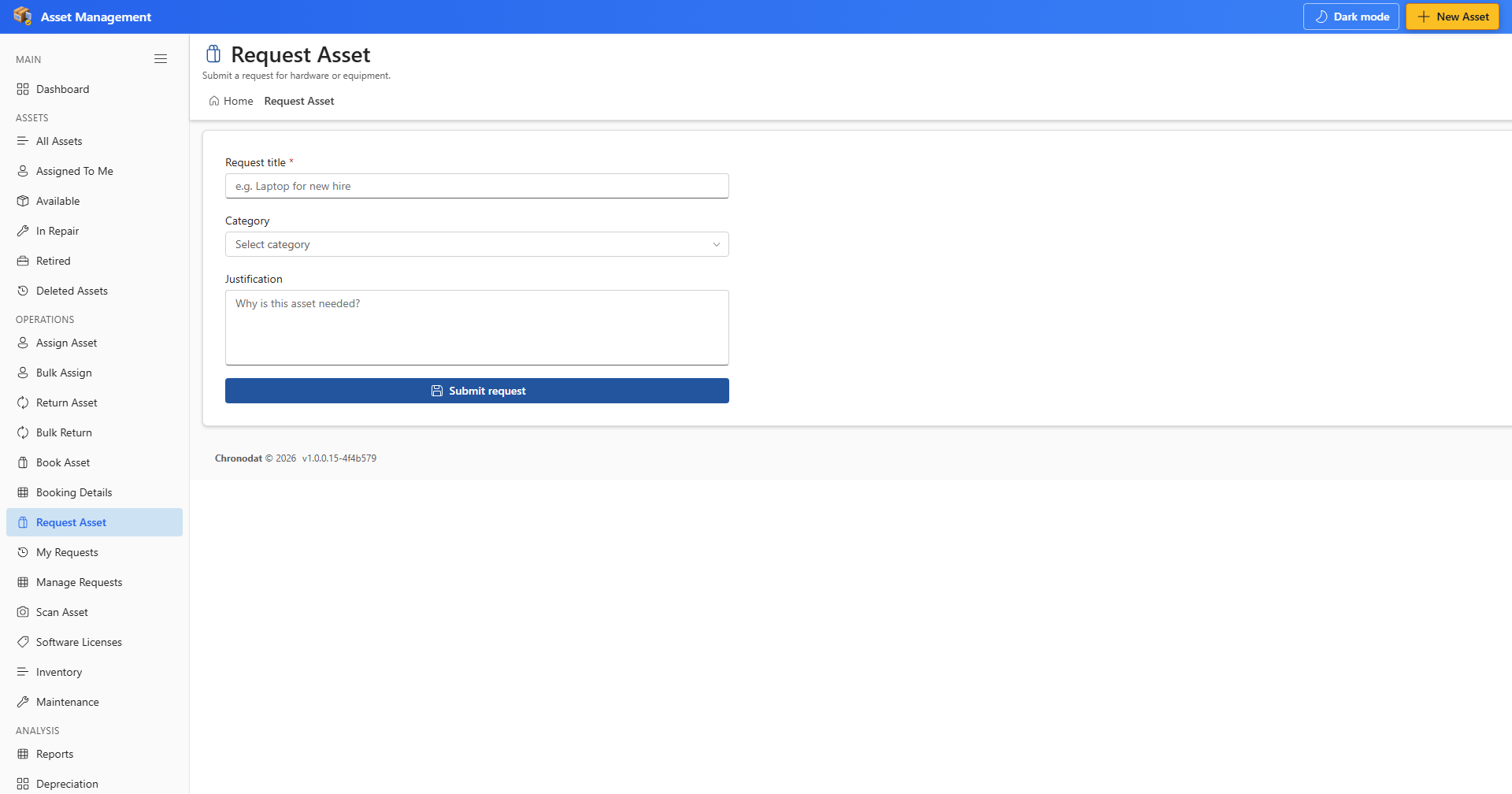The image size is (1512, 794).
Task: Click the Scan Asset camera icon
Action: tap(23, 612)
